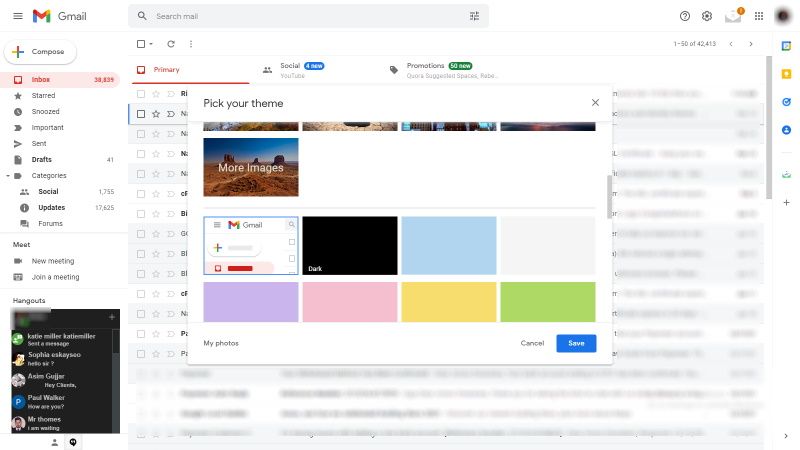Open the Inbox folder

(60, 80)
